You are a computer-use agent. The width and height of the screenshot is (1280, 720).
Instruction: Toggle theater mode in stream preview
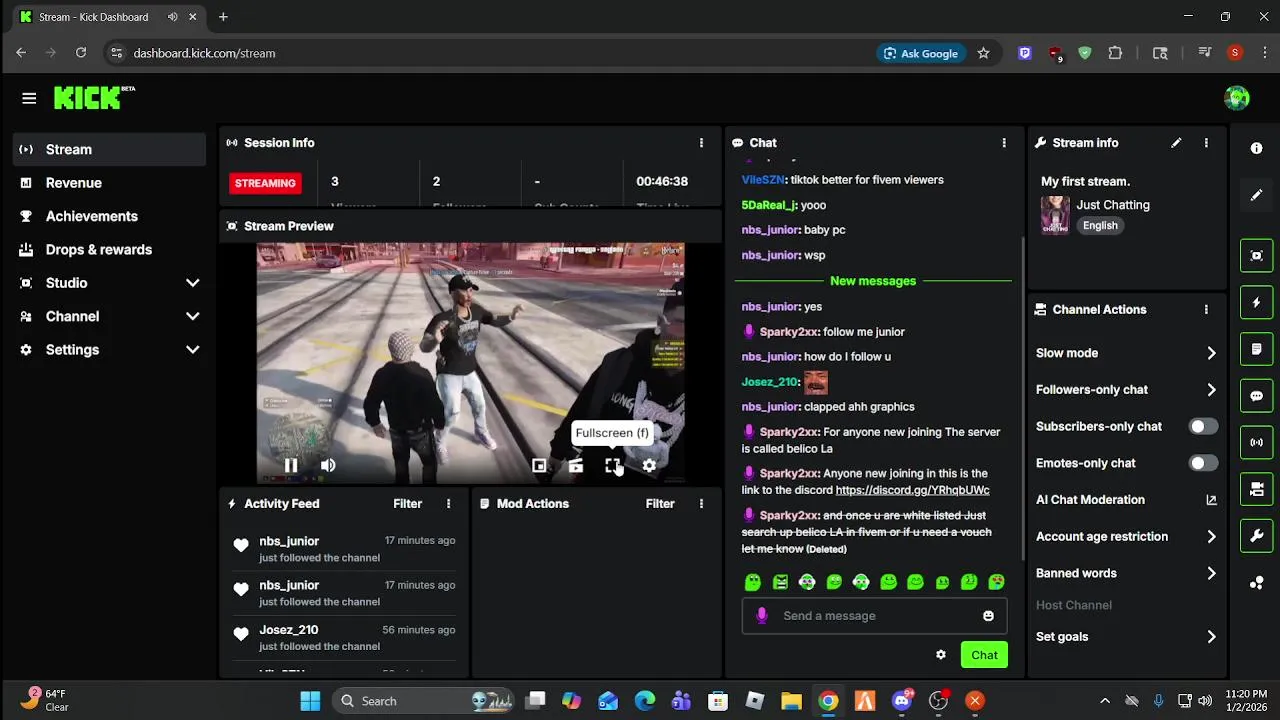[x=576, y=465]
